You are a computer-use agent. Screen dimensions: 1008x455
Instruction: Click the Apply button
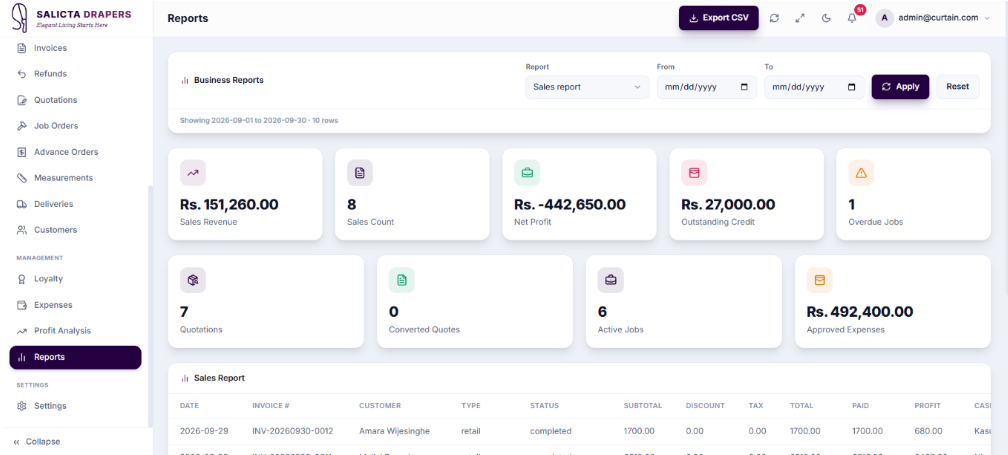tap(900, 87)
